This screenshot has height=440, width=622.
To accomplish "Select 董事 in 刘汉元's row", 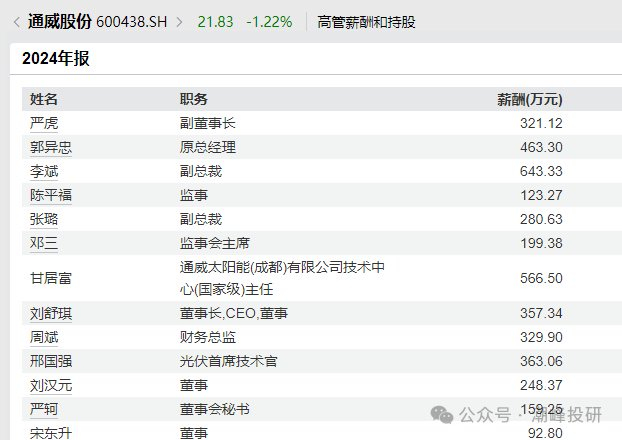I will point(194,385).
